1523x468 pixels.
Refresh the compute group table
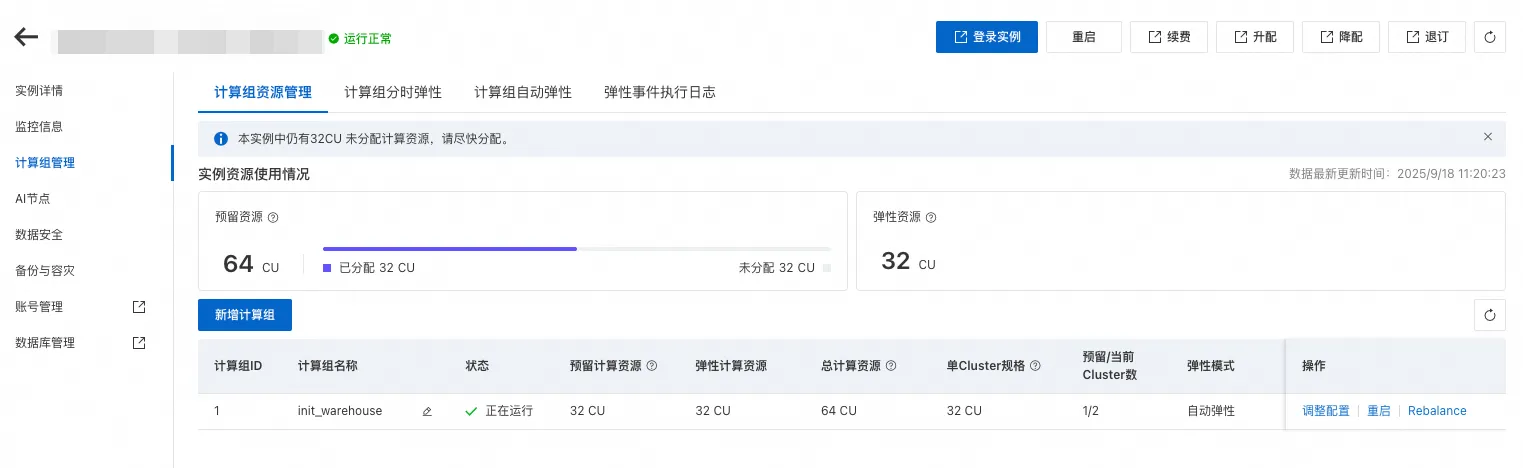[1490, 315]
